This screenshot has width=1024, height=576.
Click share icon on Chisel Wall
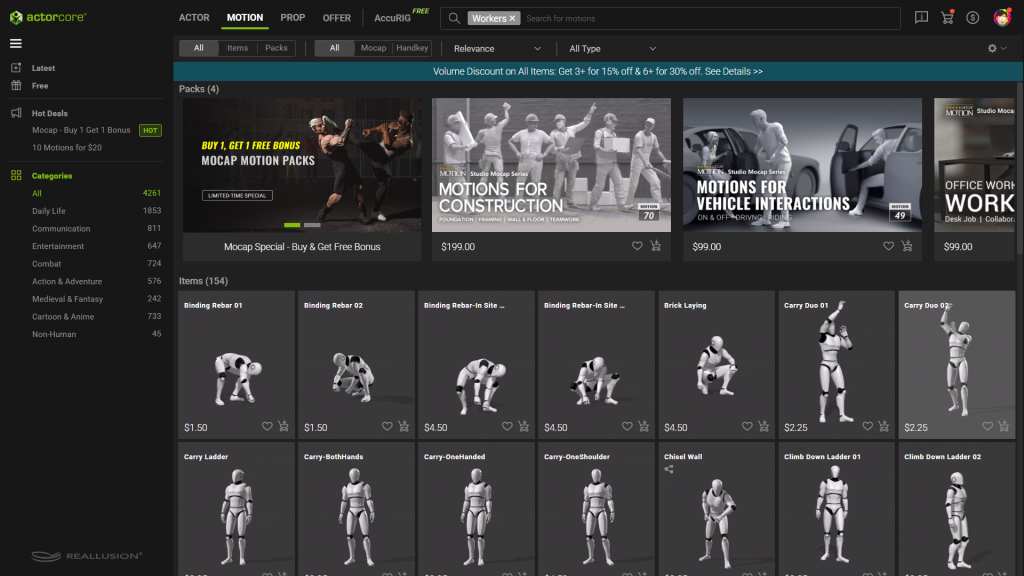(669, 469)
